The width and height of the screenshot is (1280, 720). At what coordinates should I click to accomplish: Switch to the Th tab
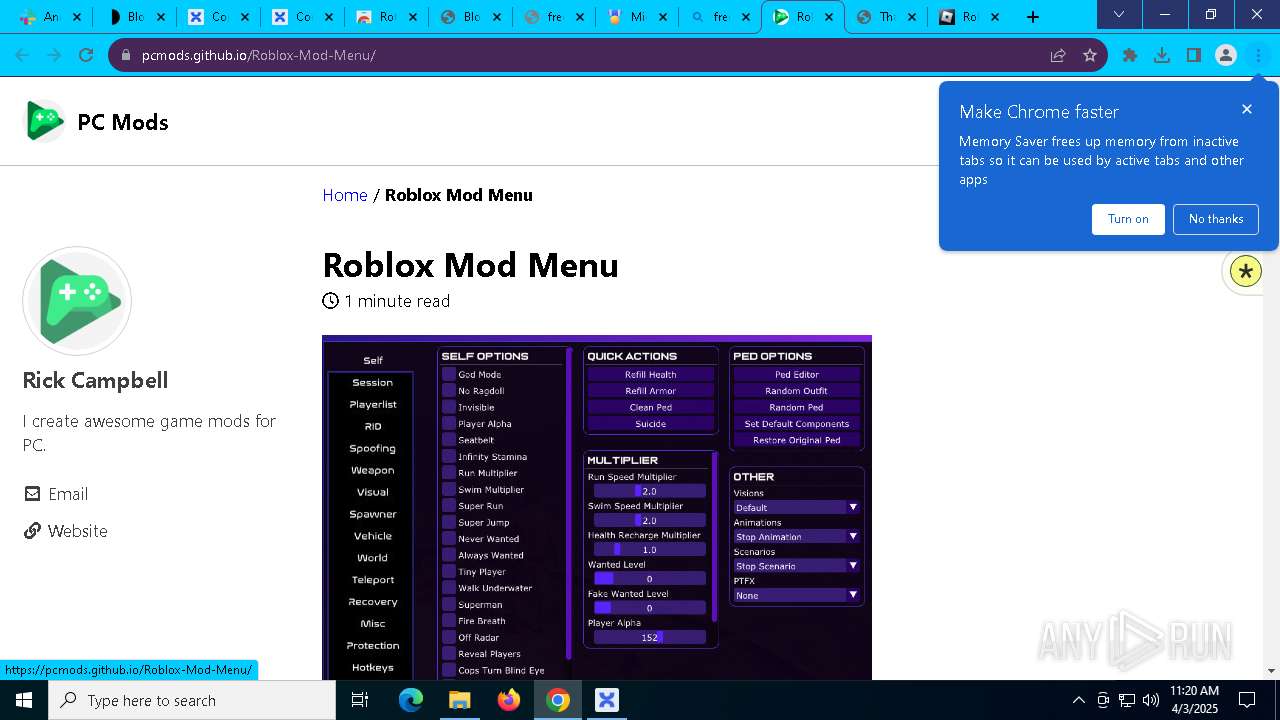tap(886, 17)
